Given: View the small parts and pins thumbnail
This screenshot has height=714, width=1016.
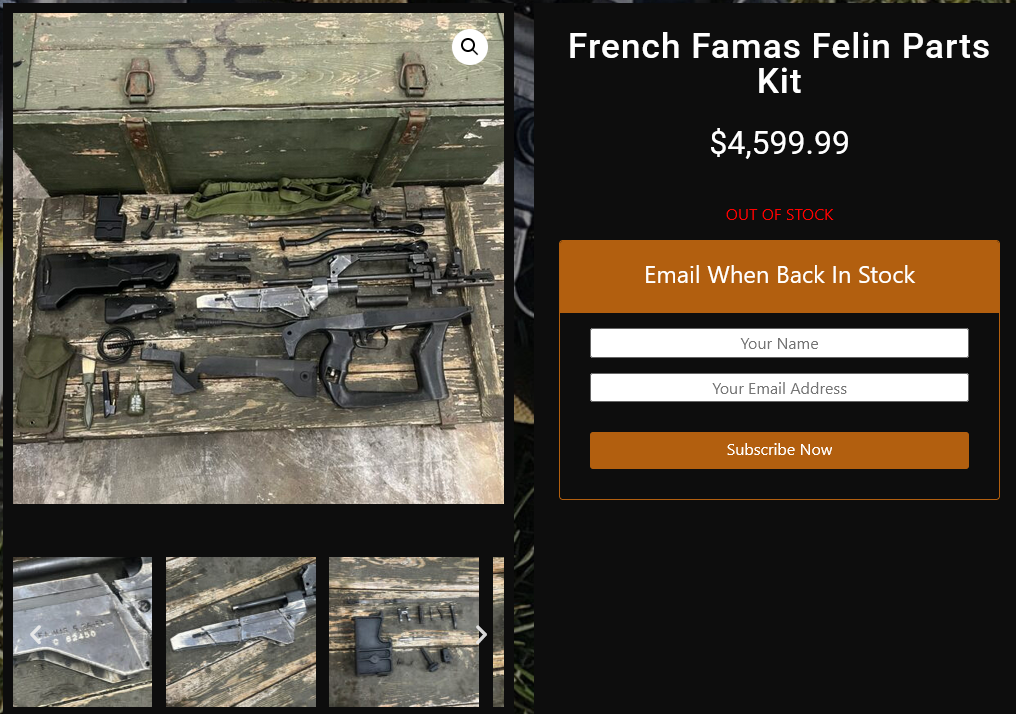Looking at the screenshot, I should tap(403, 632).
